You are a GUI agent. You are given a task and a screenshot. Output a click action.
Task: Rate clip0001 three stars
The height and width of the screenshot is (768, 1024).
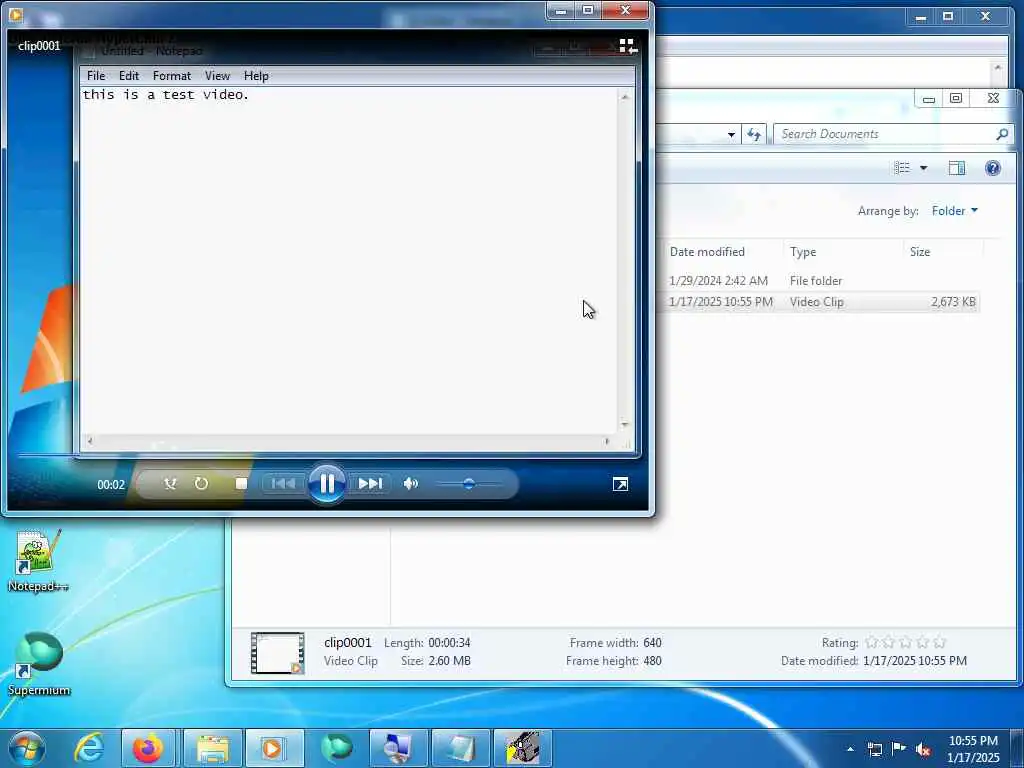tap(905, 643)
